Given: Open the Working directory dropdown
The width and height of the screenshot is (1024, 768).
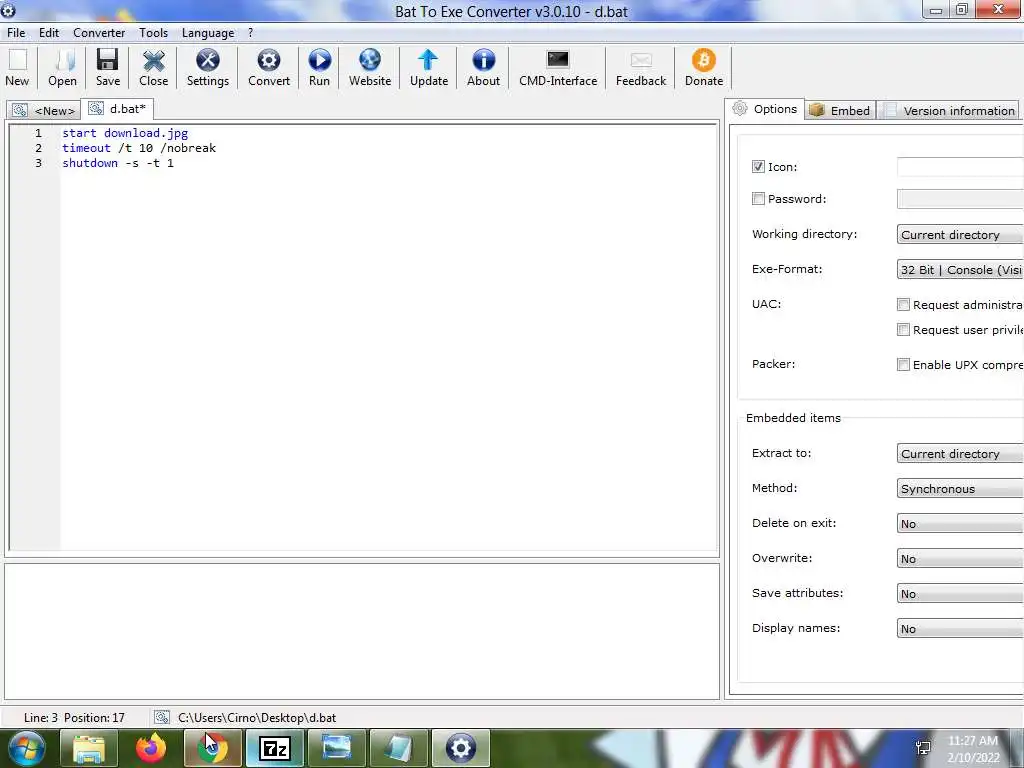Looking at the screenshot, I should (x=960, y=234).
